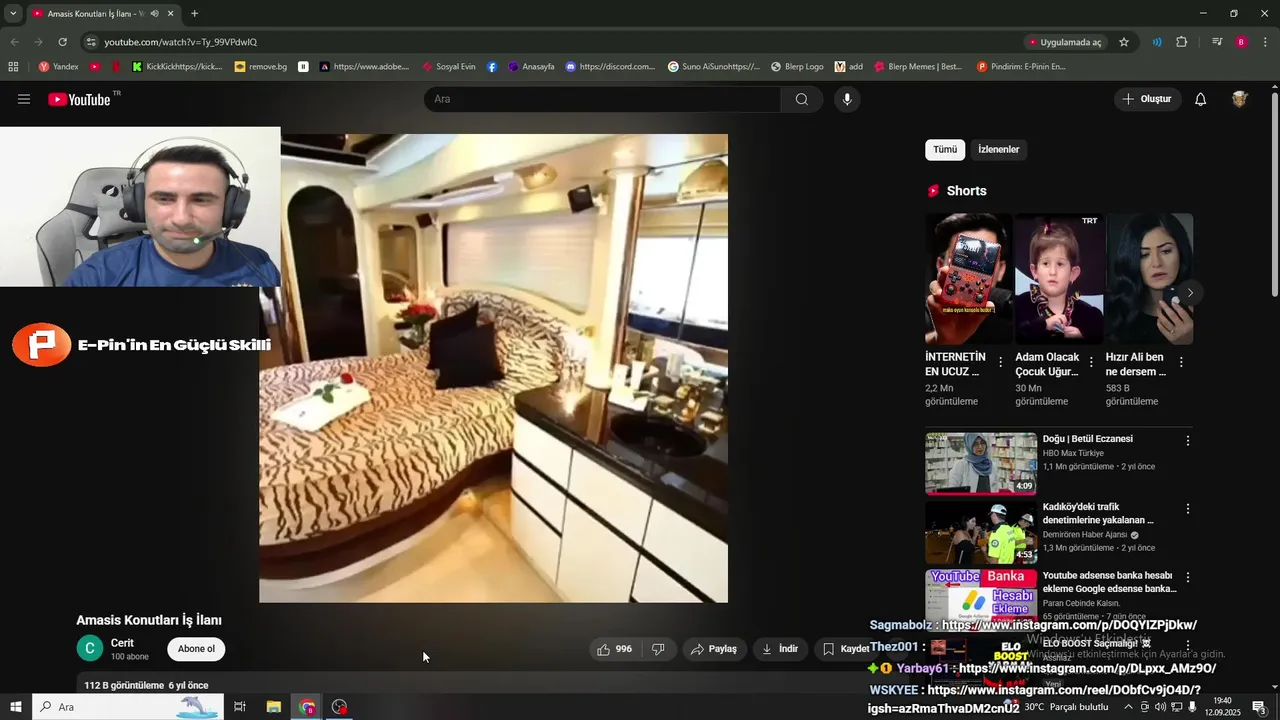Viewport: 1280px width, 720px height.
Task: Open the Anasayfa bookmark
Action: coord(531,67)
